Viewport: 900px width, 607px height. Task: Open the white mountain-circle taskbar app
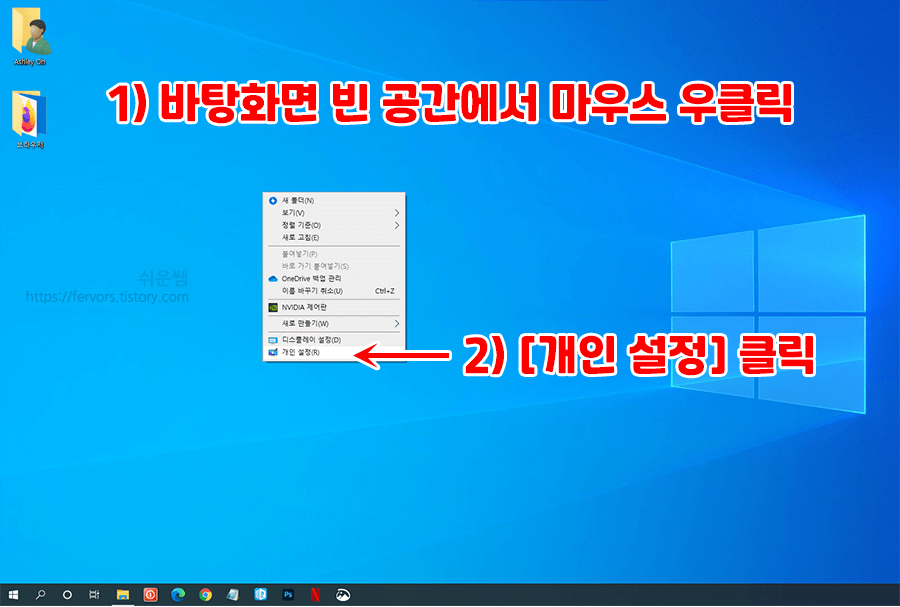(x=343, y=595)
